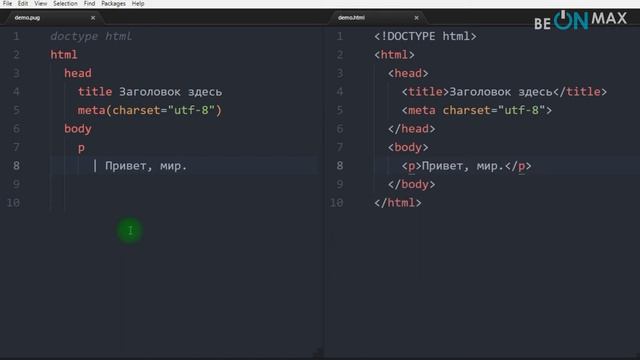Screen dimensions: 640x360
Task: Click '<title>' opening tag in html file
Action: click(425, 92)
